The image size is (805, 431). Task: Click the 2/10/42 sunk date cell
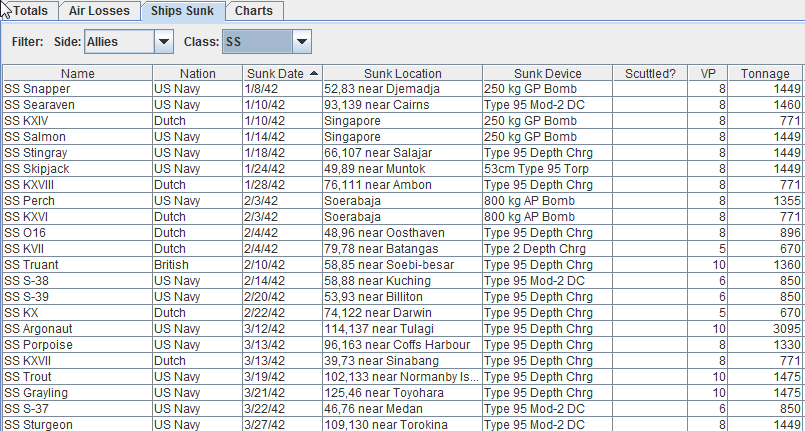[x=283, y=265]
